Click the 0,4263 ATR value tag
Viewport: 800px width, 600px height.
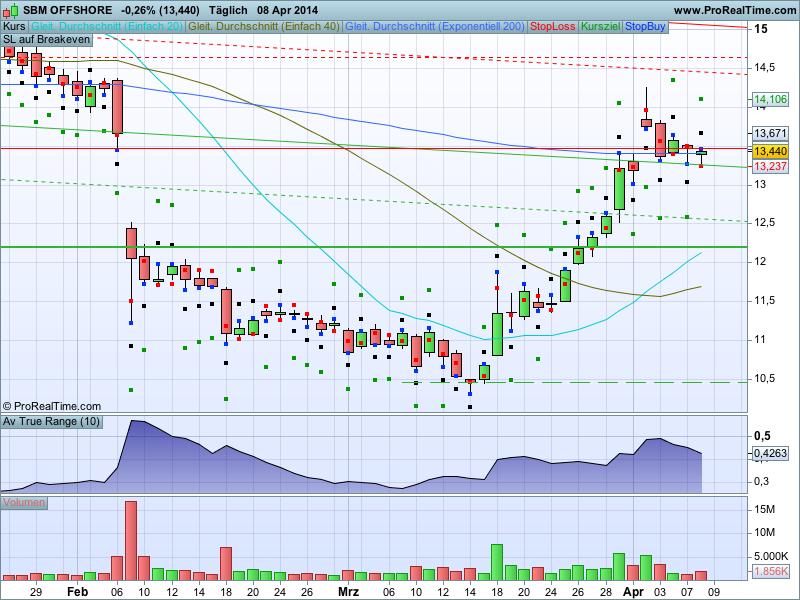pos(770,453)
